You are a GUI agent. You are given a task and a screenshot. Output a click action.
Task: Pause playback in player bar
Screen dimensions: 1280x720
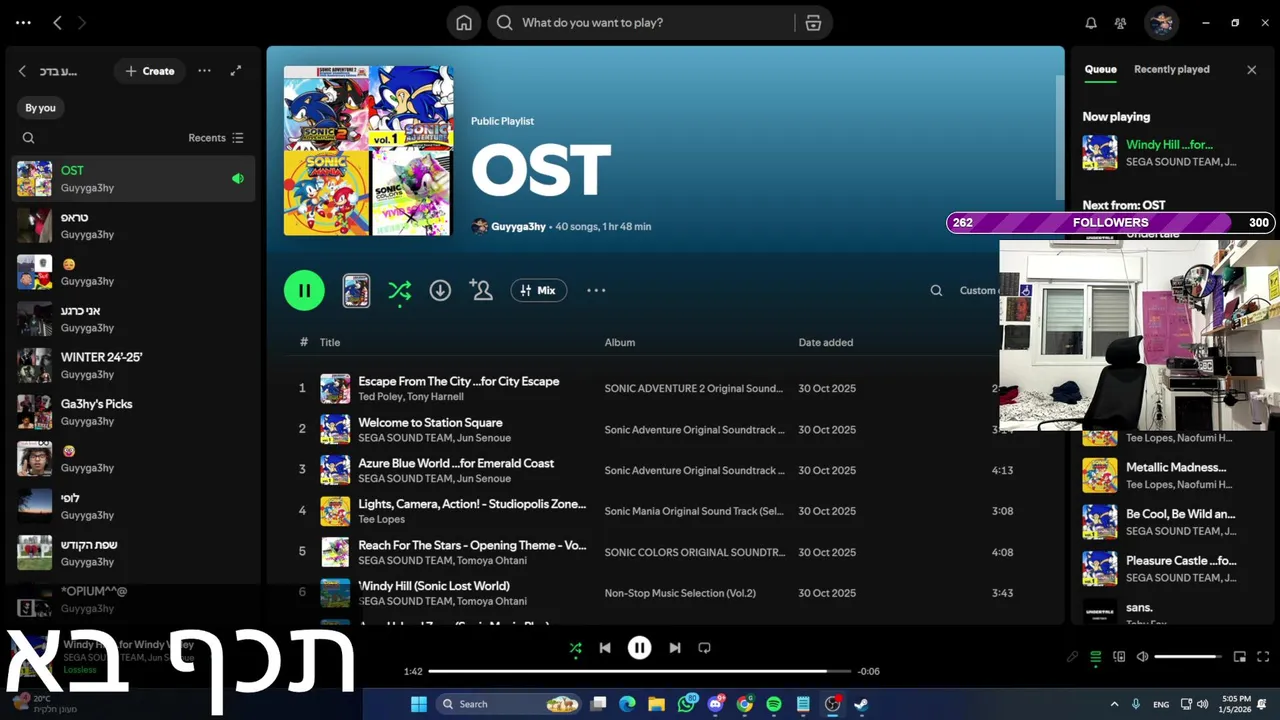click(640, 648)
